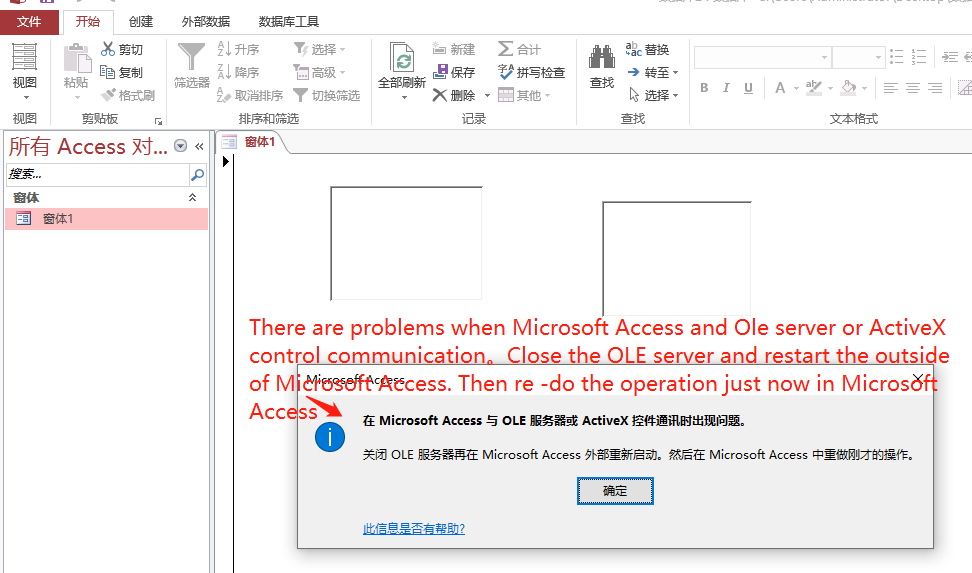Screen dimensions: 972x573
Task: Toggle Italic formatting
Action: click(x=726, y=88)
